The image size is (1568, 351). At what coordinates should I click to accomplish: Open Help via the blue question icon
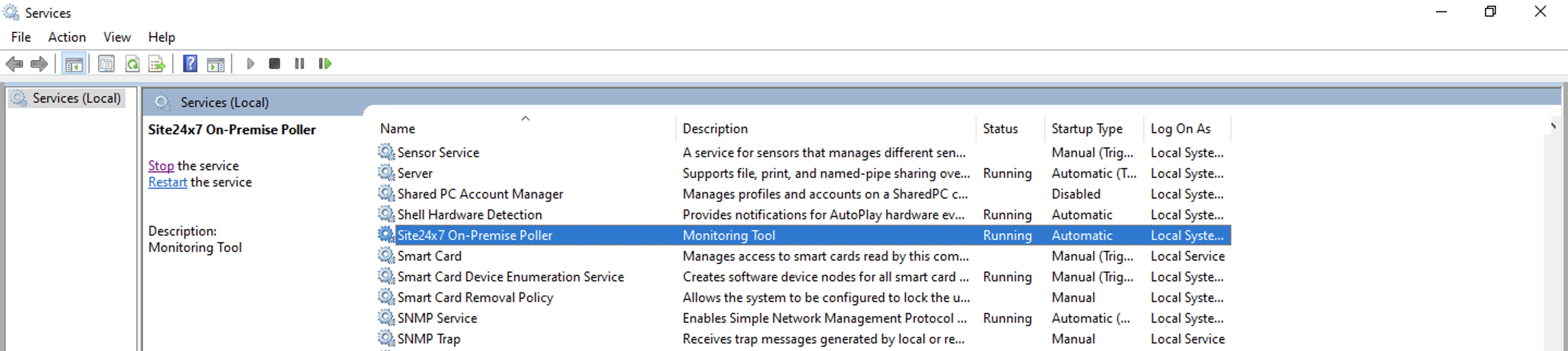[x=191, y=63]
